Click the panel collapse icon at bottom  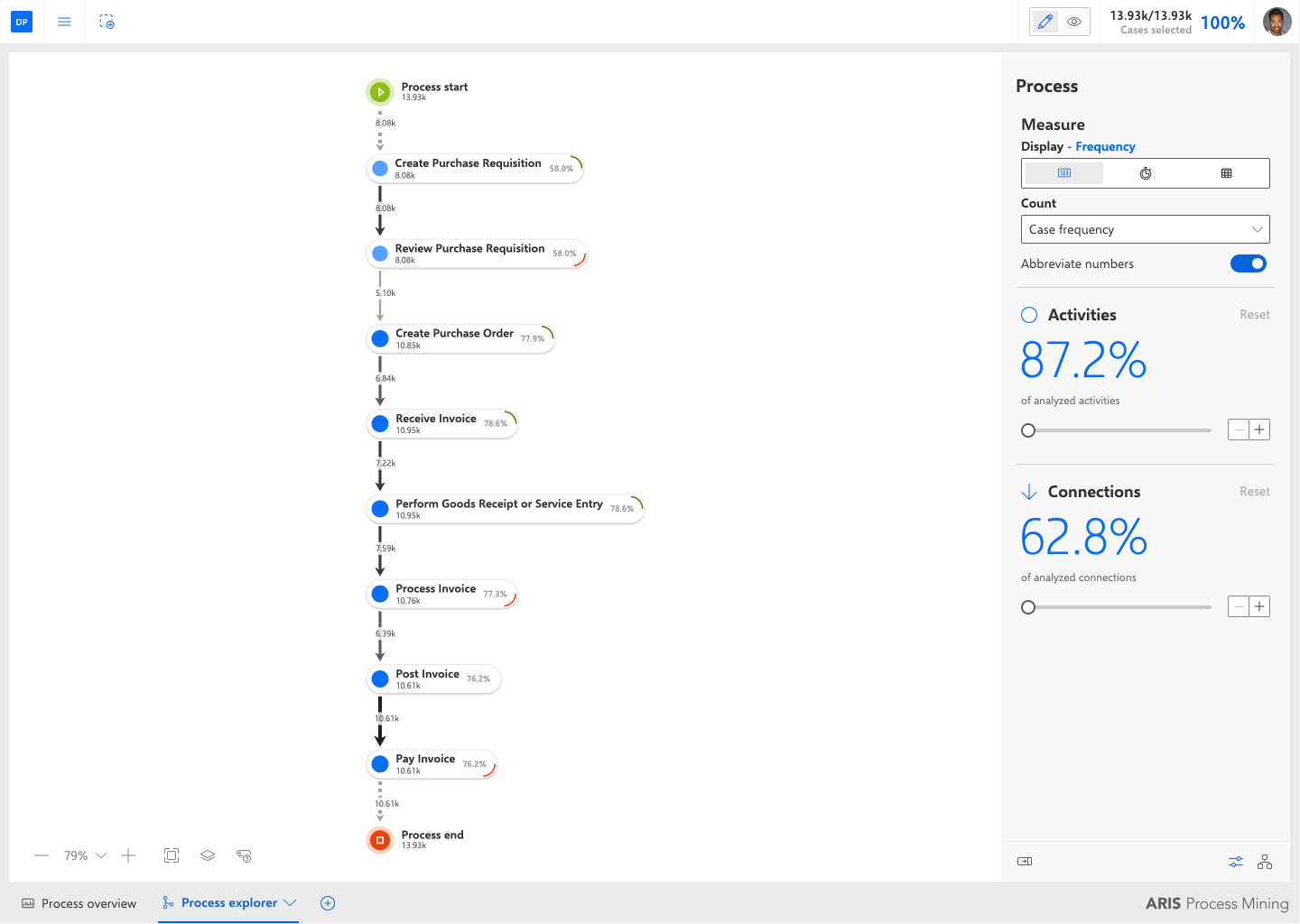(x=1025, y=861)
